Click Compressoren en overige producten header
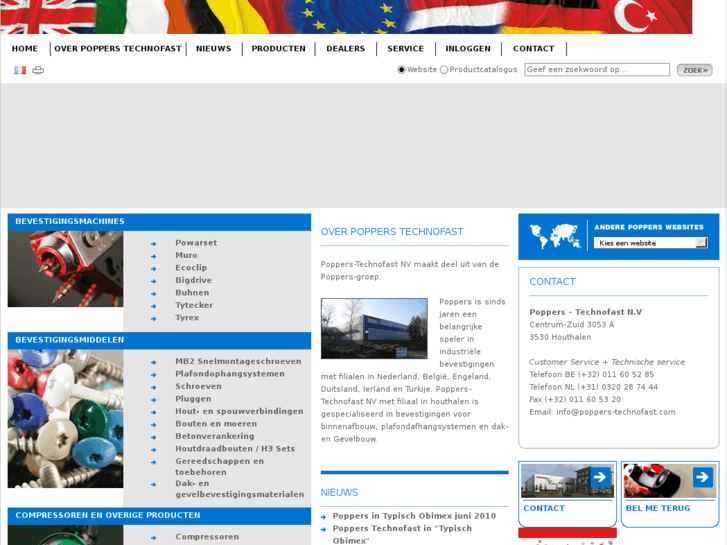 click(x=159, y=516)
